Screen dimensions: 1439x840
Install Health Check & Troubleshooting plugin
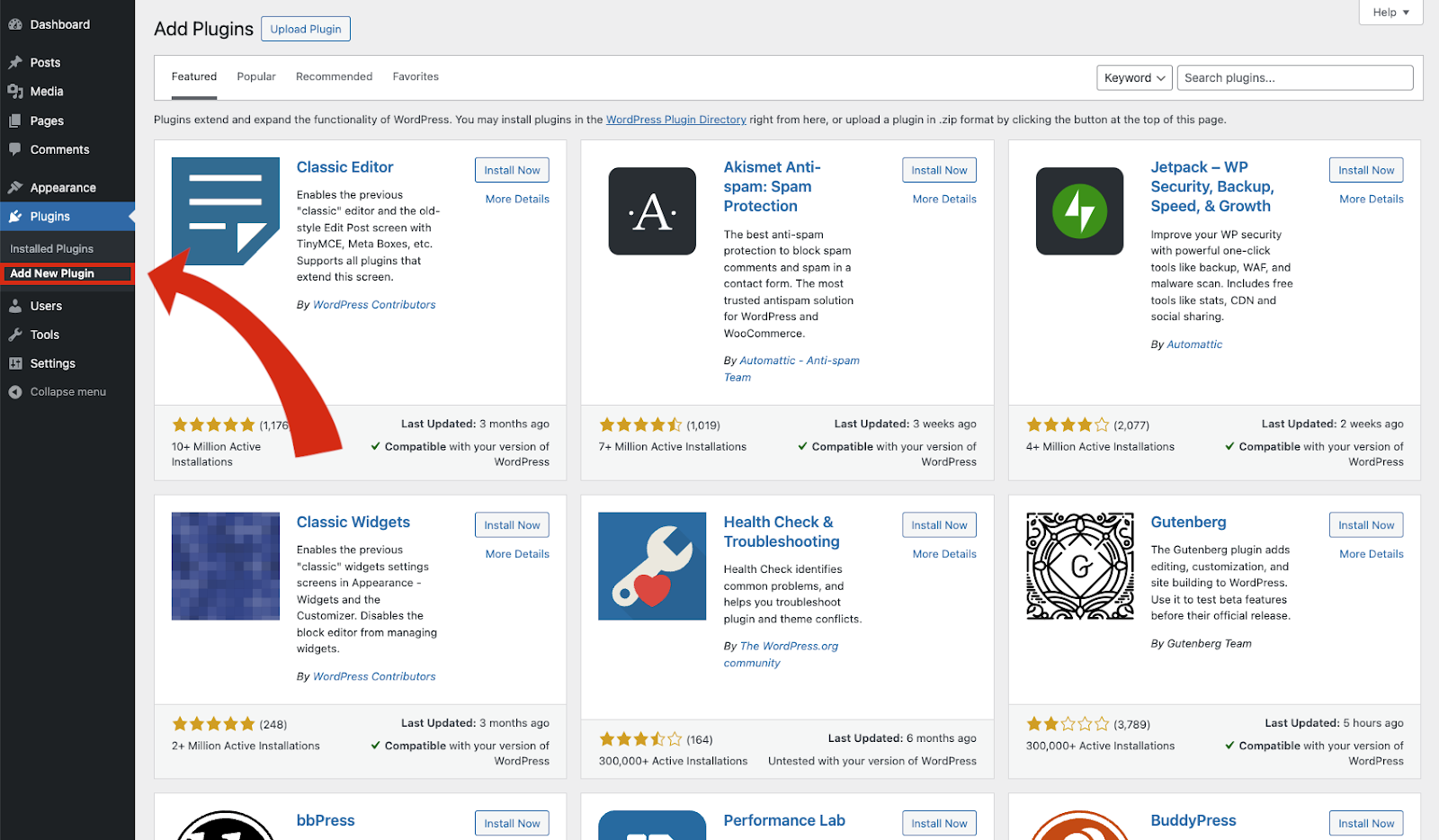939,525
